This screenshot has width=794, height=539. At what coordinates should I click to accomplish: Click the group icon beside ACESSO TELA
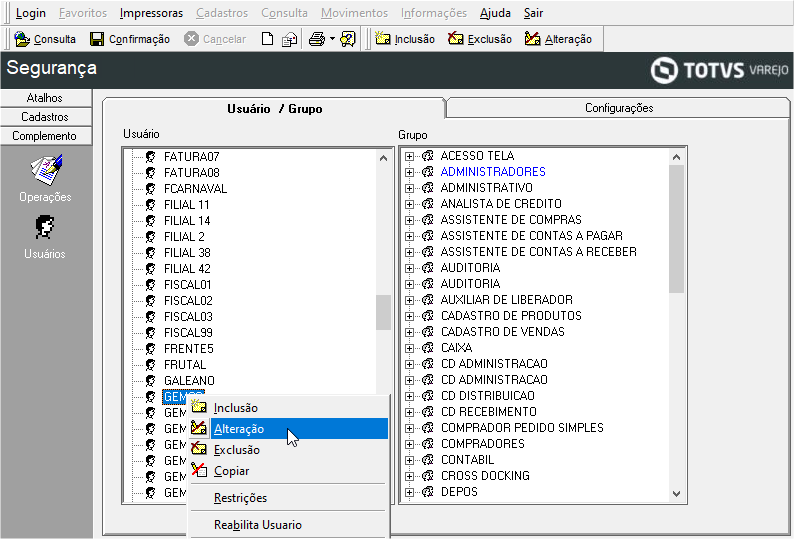coord(428,156)
